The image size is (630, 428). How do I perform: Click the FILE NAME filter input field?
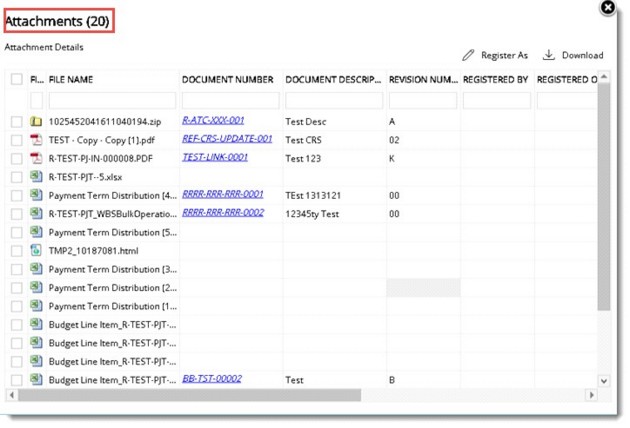(x=111, y=100)
